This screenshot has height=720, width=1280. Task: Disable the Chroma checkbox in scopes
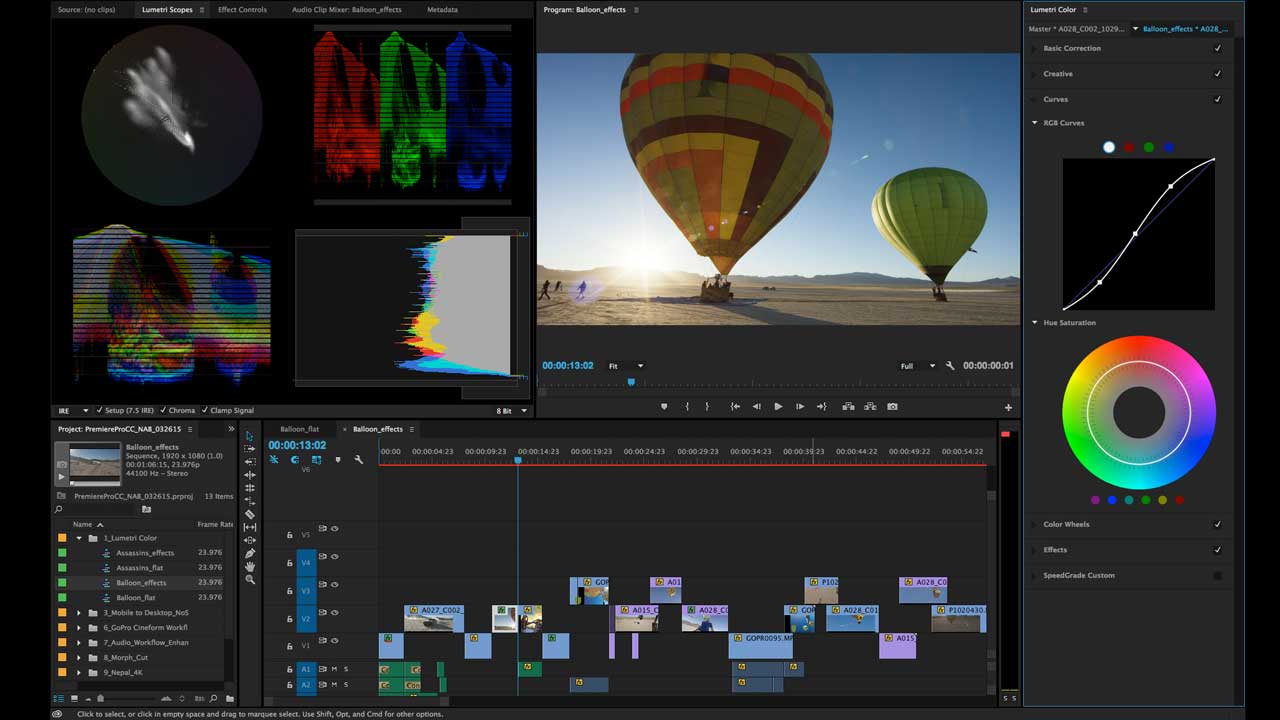(x=164, y=411)
